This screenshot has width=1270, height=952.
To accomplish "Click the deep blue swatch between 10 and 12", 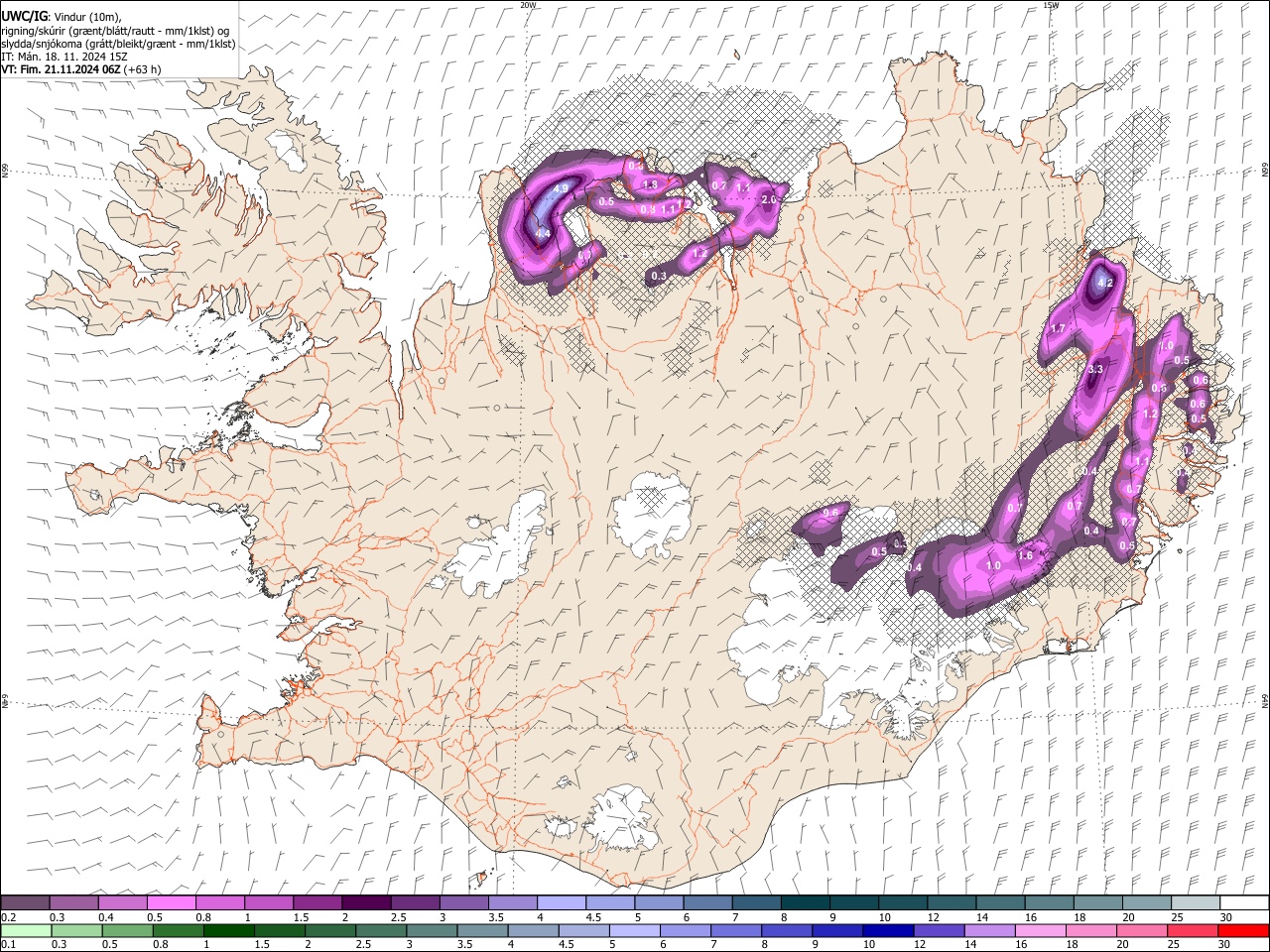I will tap(886, 930).
